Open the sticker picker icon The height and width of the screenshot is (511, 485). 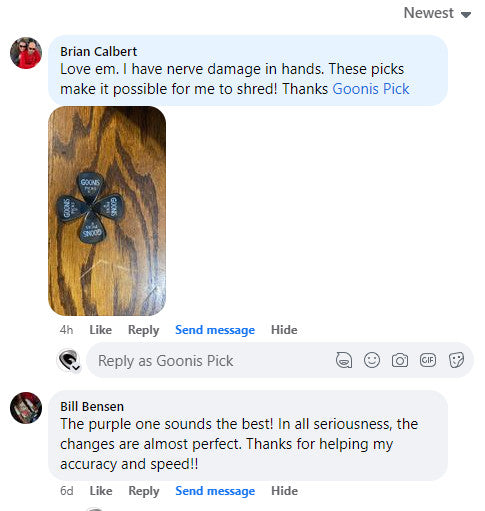pos(456,360)
